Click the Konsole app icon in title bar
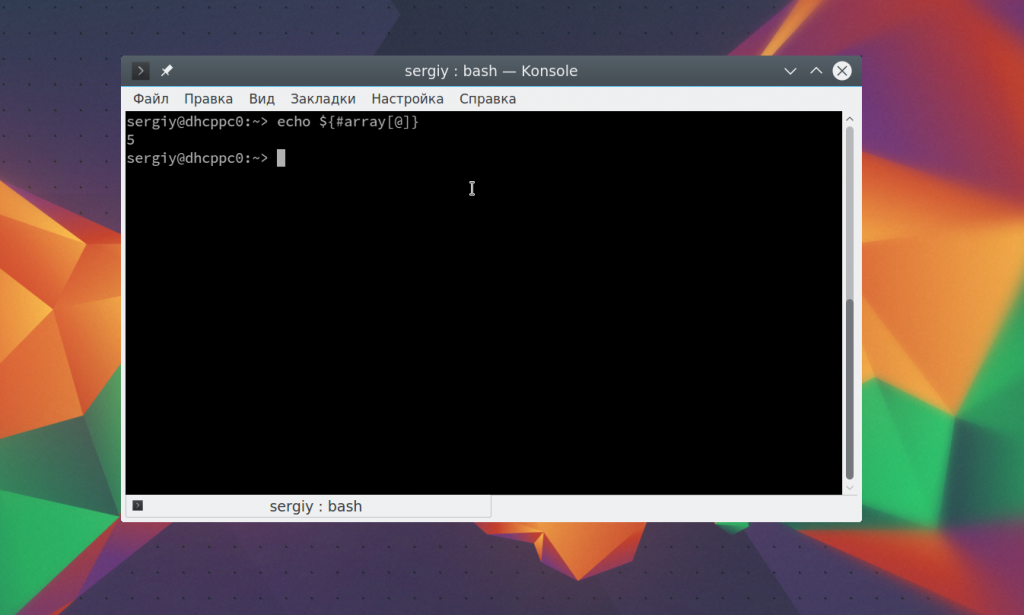Viewport: 1024px width, 615px height. pos(141,71)
